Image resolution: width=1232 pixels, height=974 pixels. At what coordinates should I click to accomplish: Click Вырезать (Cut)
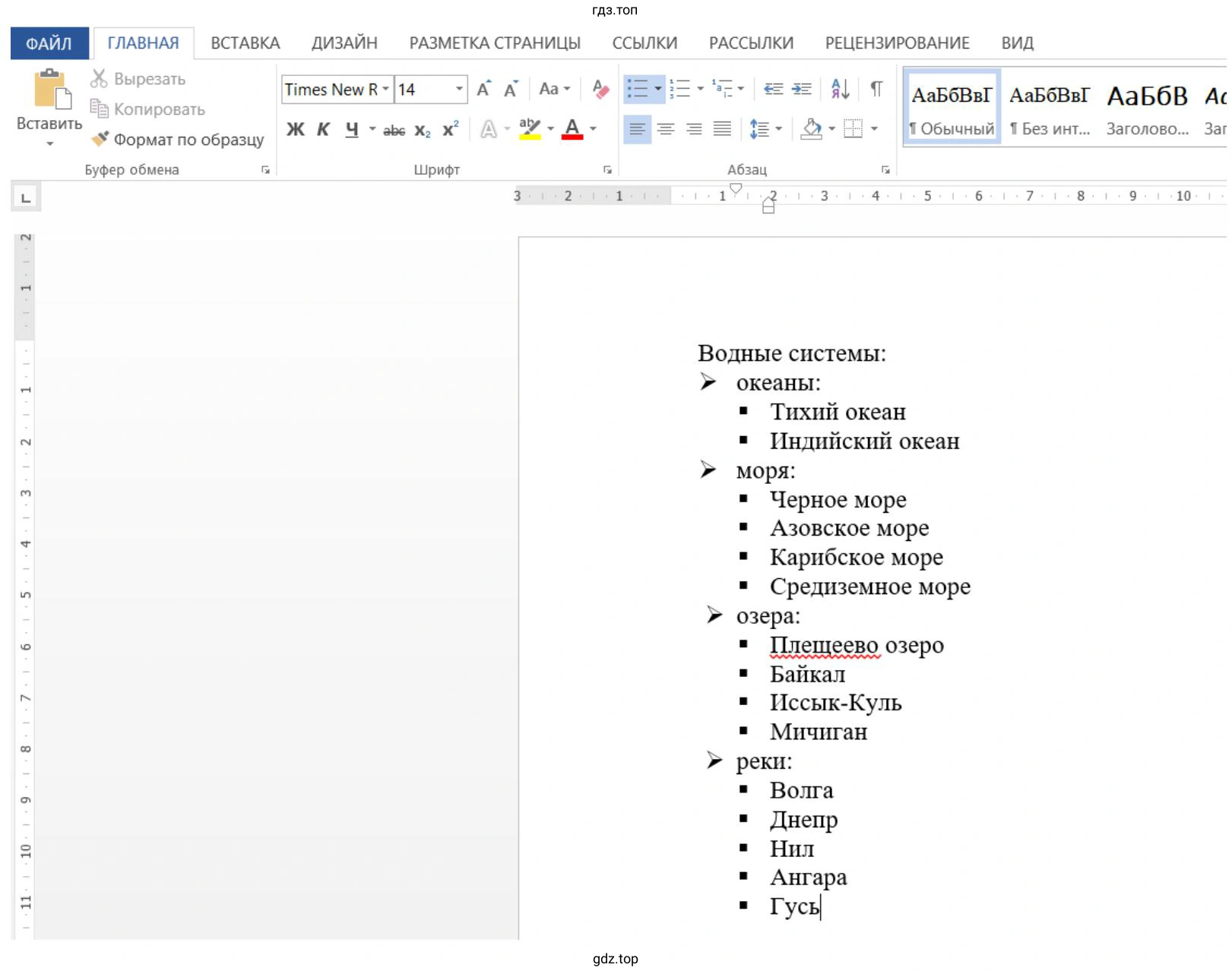coord(138,79)
